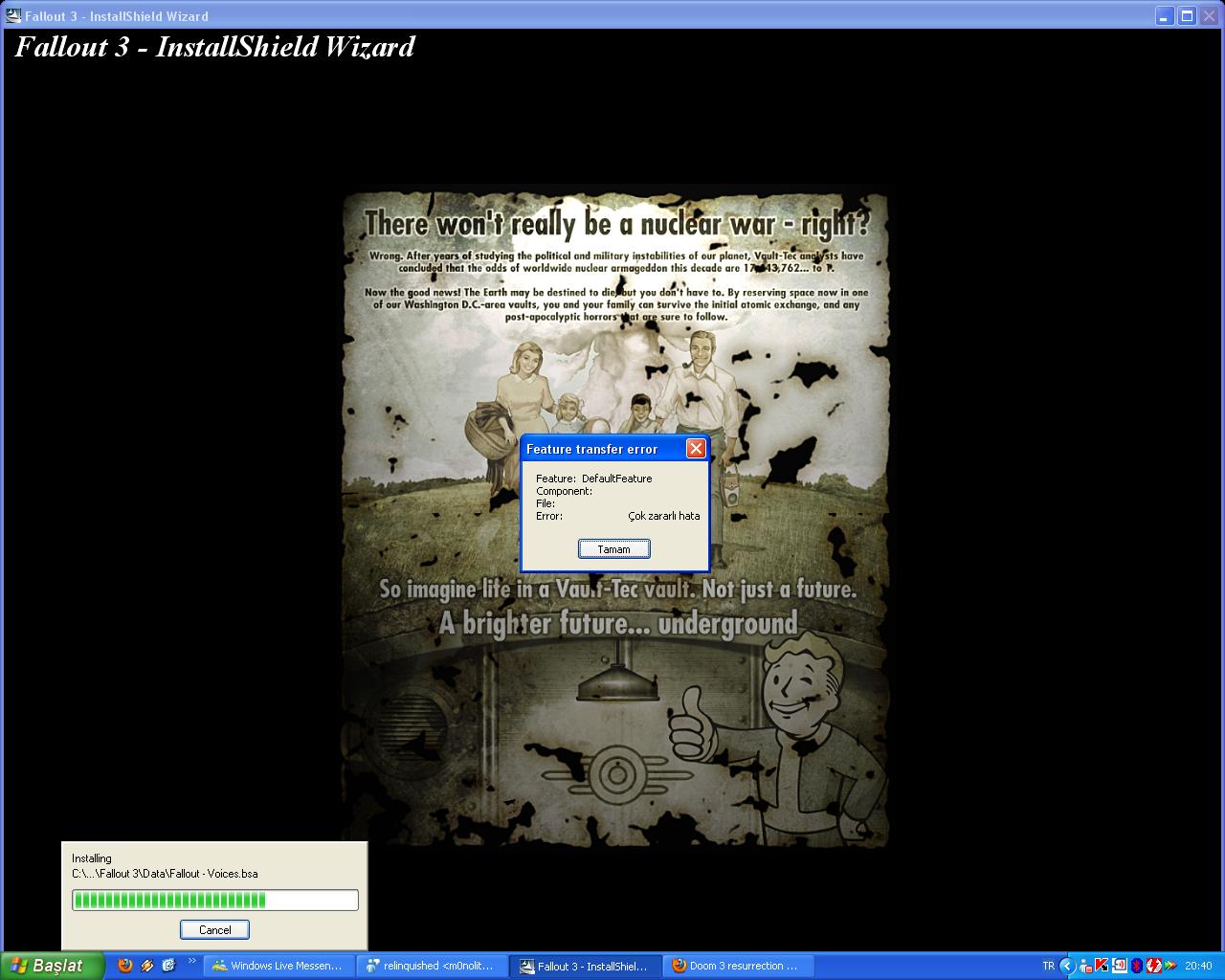Viewport: 1225px width, 980px height.
Task: Cancel the Fallout 3 installation
Action: [x=214, y=929]
